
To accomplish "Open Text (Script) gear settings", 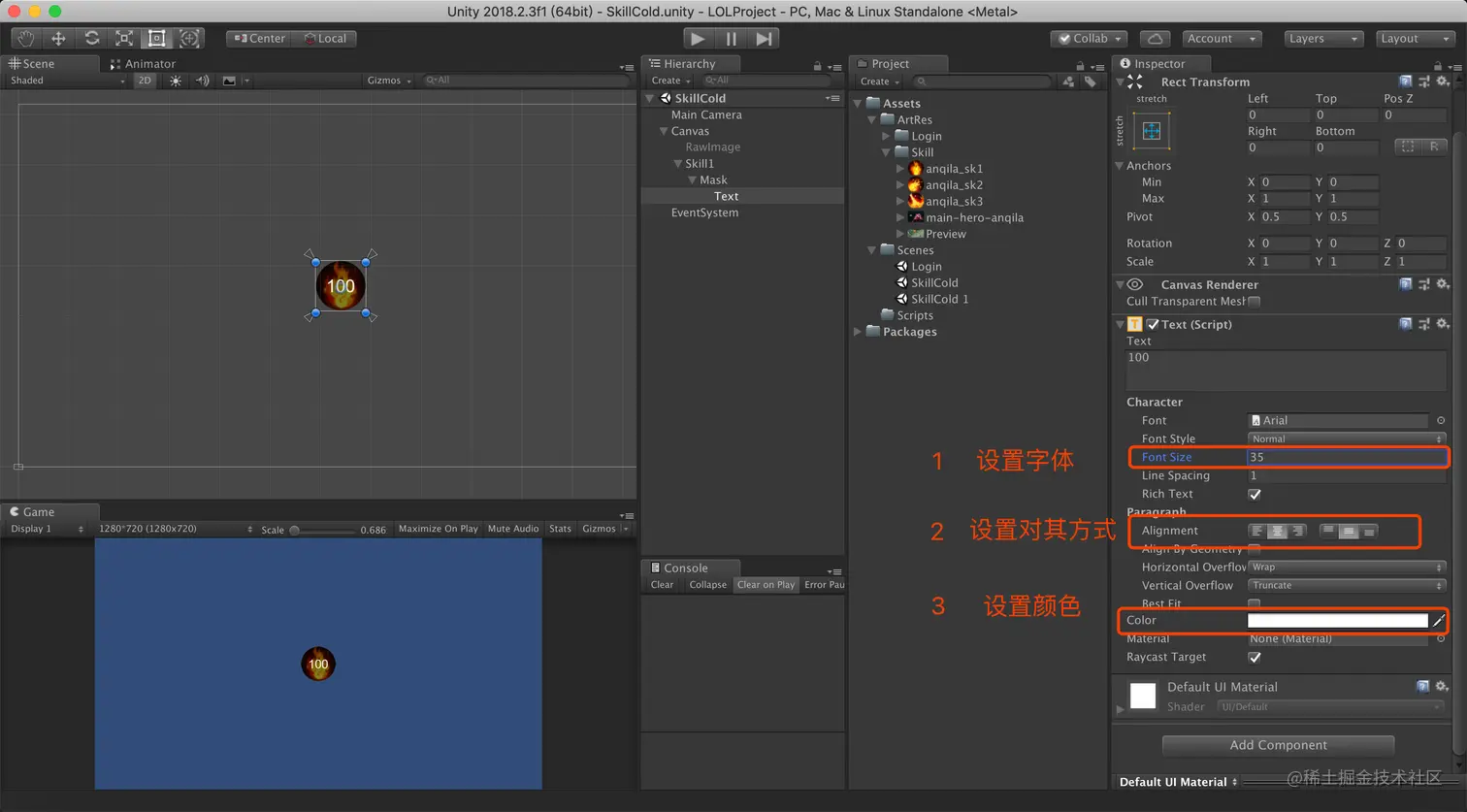I will pos(1443,324).
